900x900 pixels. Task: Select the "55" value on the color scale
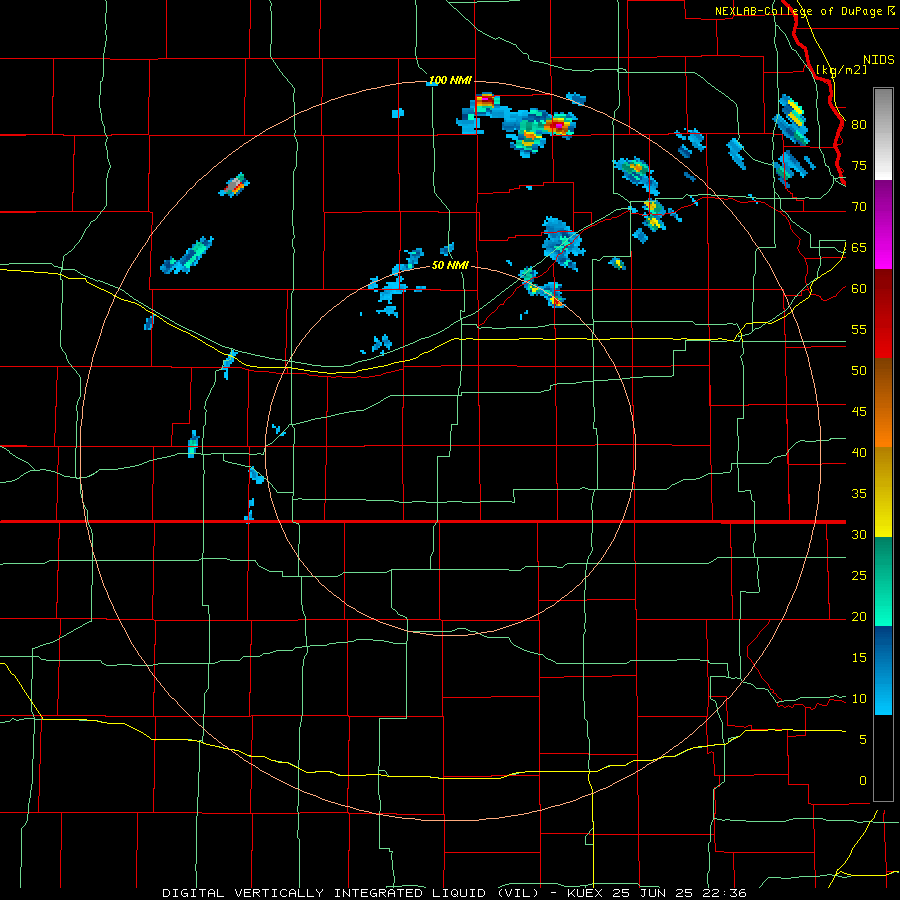(859, 329)
